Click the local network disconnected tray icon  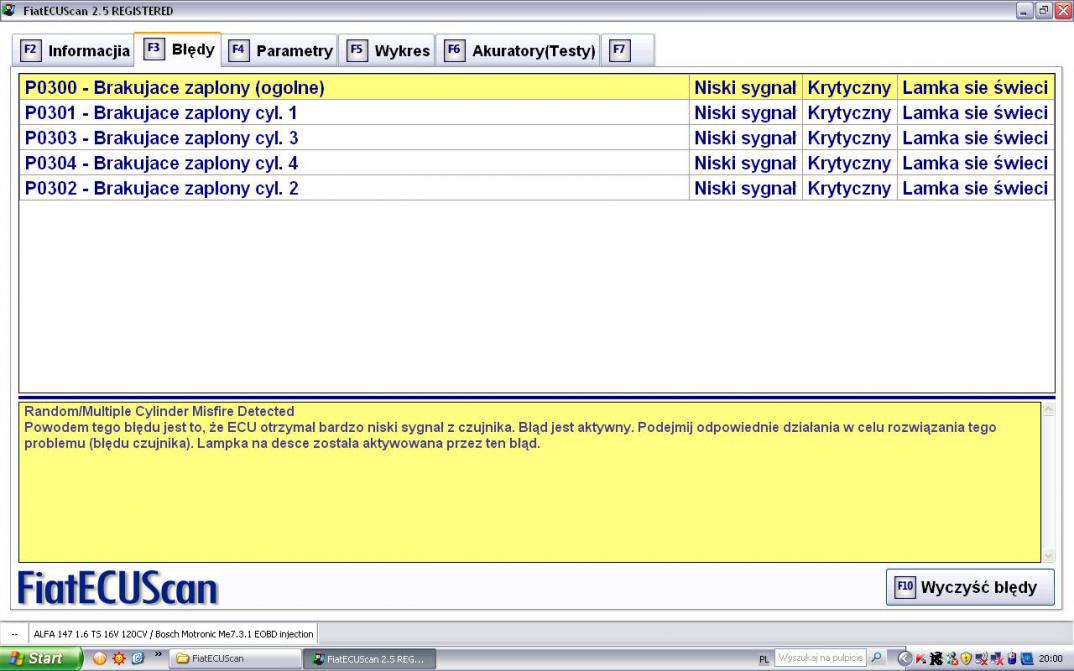click(x=997, y=659)
